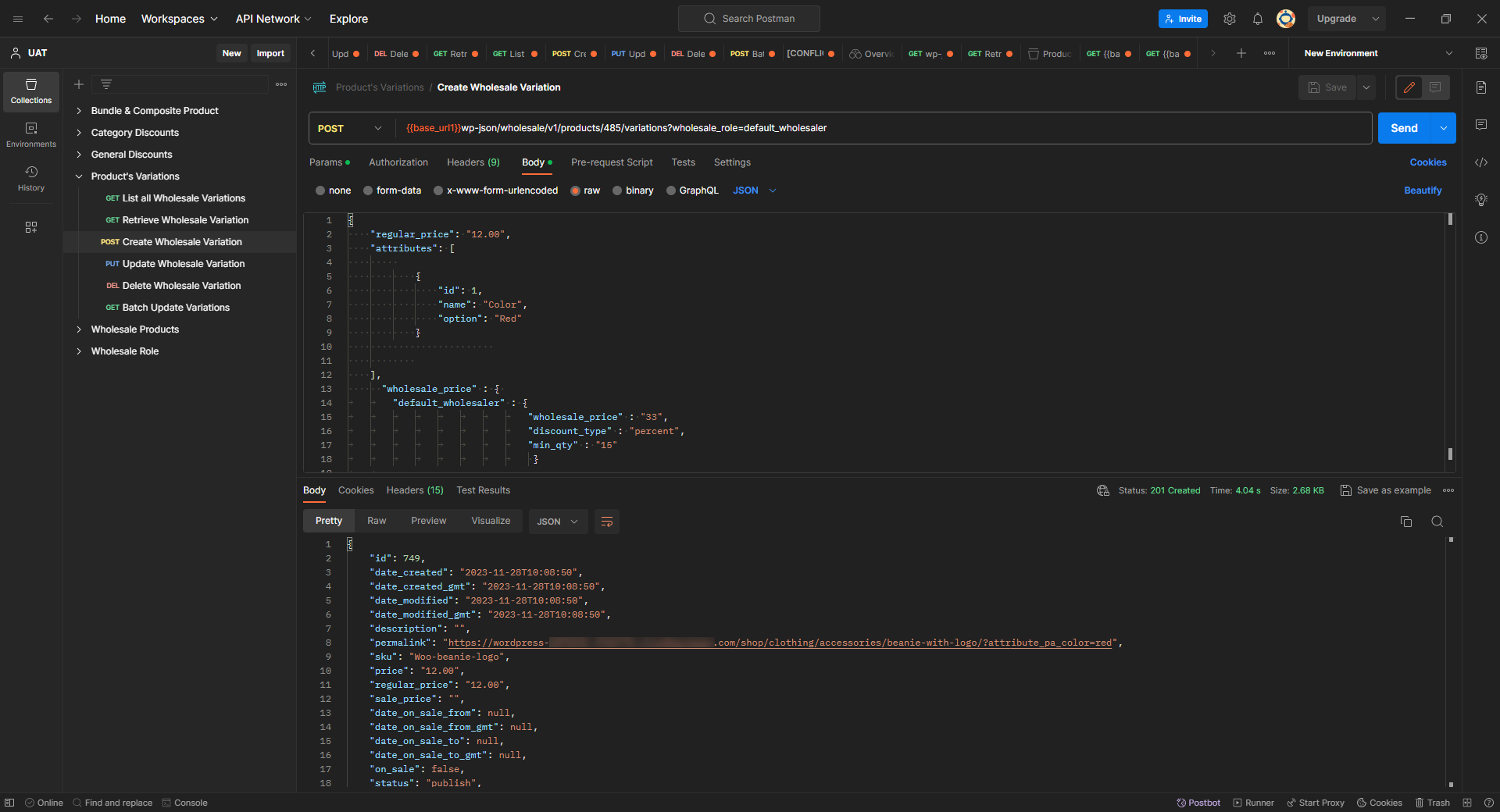This screenshot has width=1500, height=812.
Task: Click Save as example
Action: pyautogui.click(x=1386, y=490)
